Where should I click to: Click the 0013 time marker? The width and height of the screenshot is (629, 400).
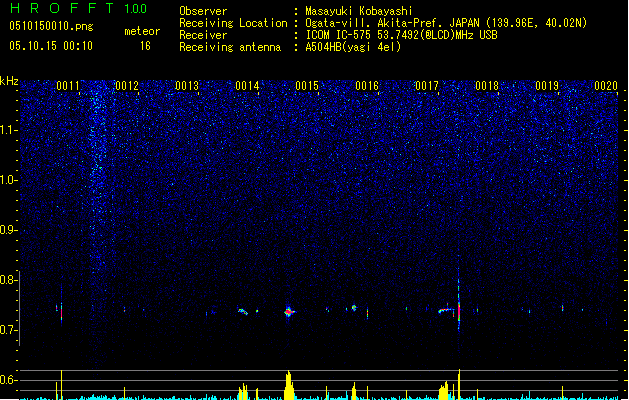tap(187, 86)
